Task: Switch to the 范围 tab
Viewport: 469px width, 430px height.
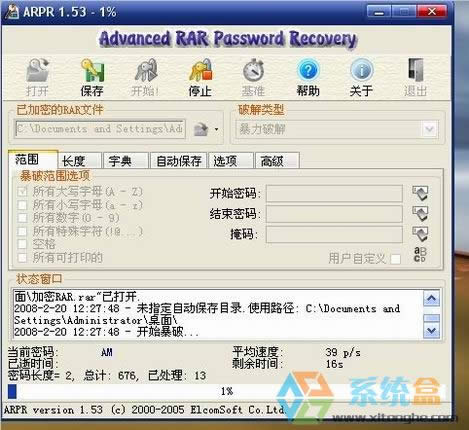Action: (x=33, y=159)
